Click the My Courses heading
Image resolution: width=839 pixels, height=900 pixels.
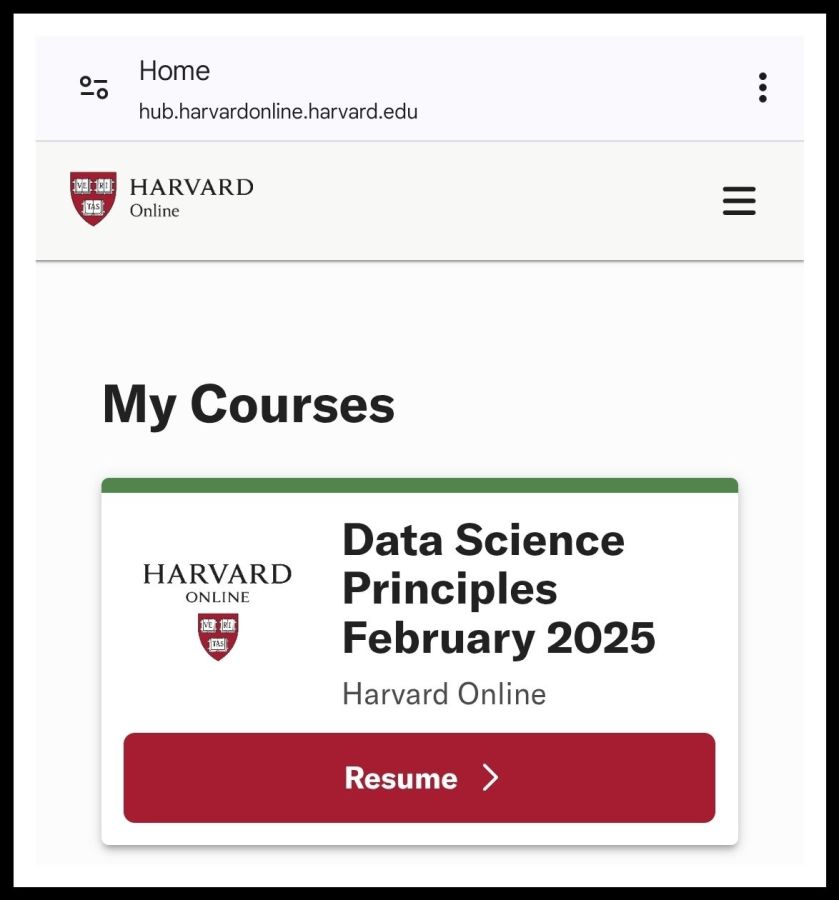[x=249, y=404]
